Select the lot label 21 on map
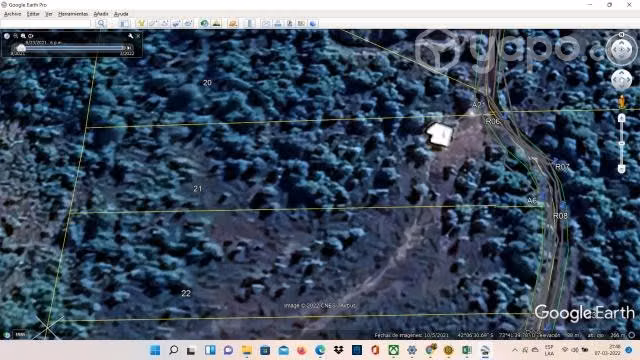The image size is (640, 360). 198,189
